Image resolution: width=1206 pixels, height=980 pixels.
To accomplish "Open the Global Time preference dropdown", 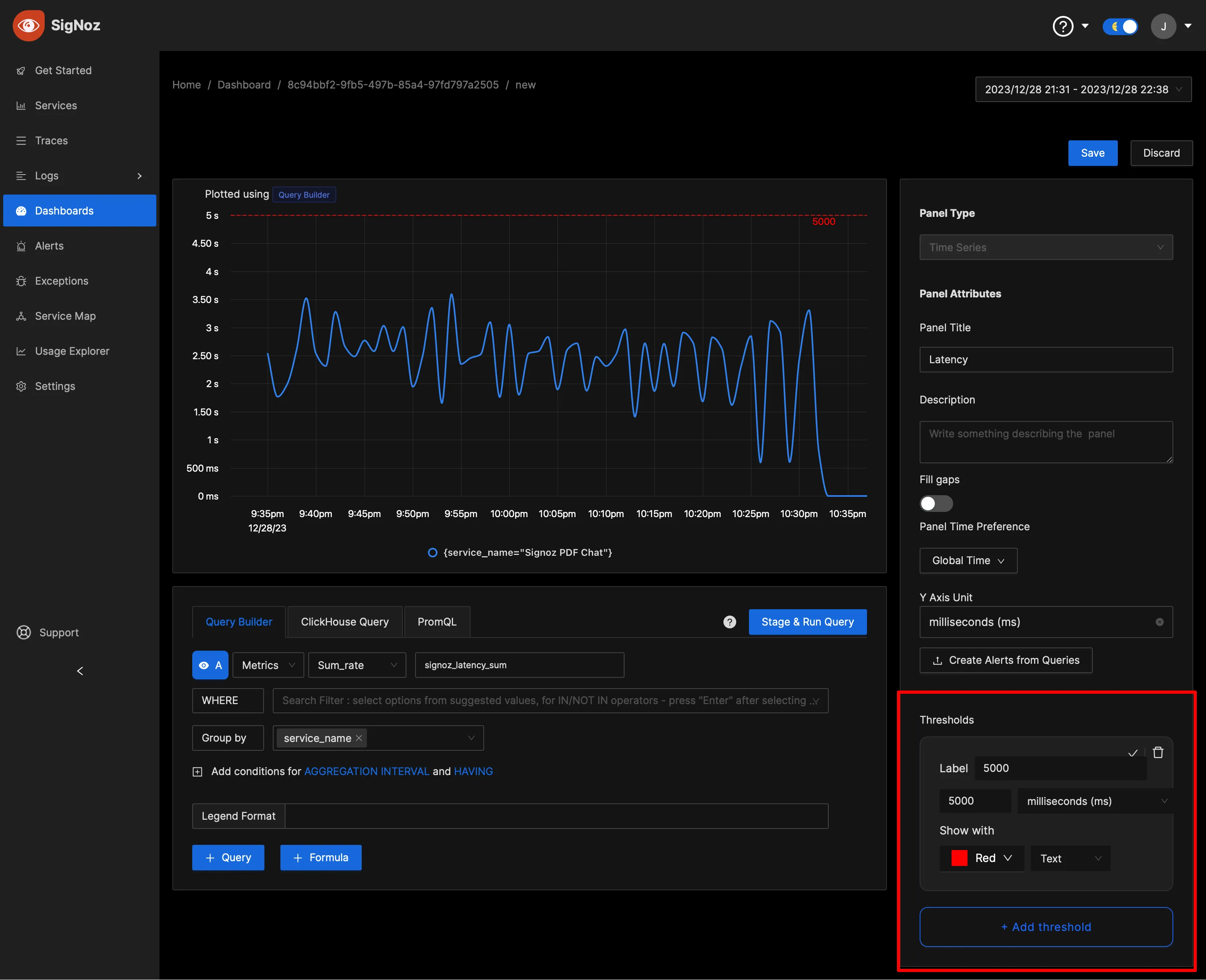I will 968,561.
